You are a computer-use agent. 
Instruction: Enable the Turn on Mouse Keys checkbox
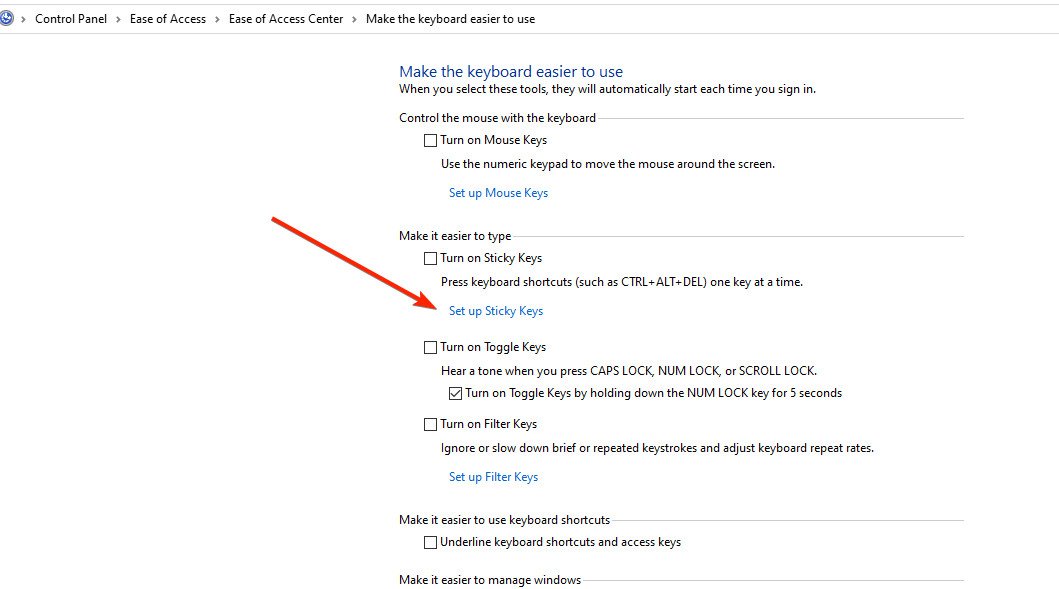click(431, 141)
